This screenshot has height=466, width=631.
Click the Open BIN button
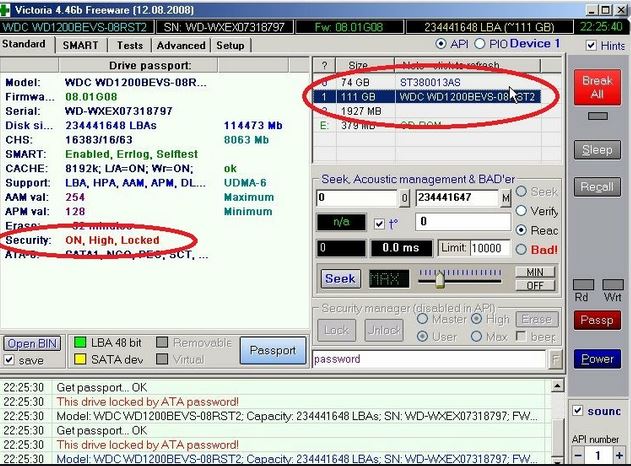(32, 344)
